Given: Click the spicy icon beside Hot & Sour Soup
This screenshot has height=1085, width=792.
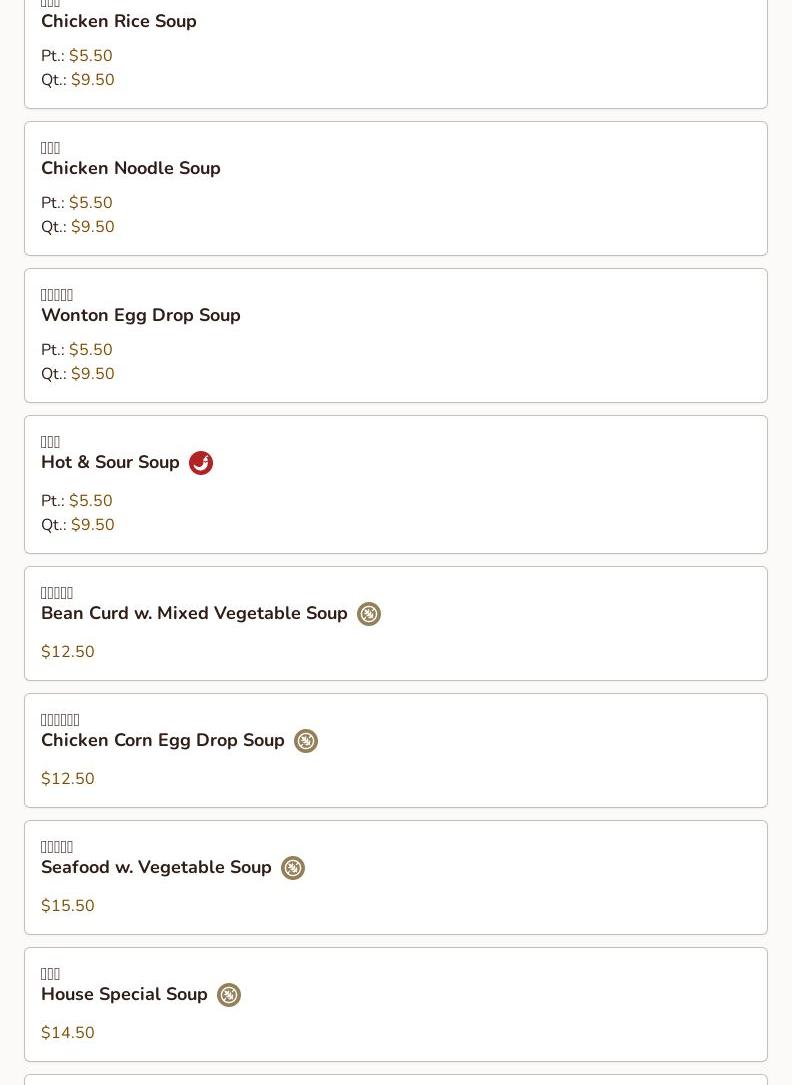Looking at the screenshot, I should pos(201,463).
